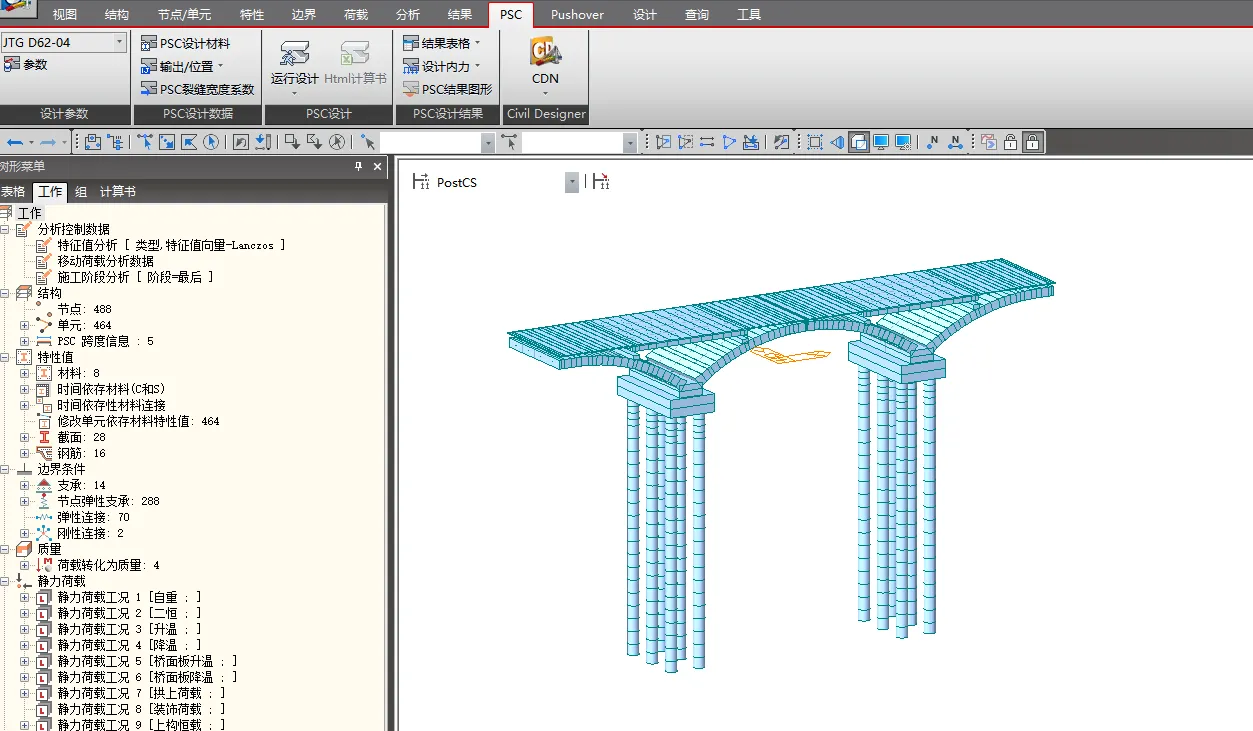Image resolution: width=1253 pixels, height=731 pixels.
Task: Click the blue redo arrow in toolbar
Action: pyautogui.click(x=48, y=143)
